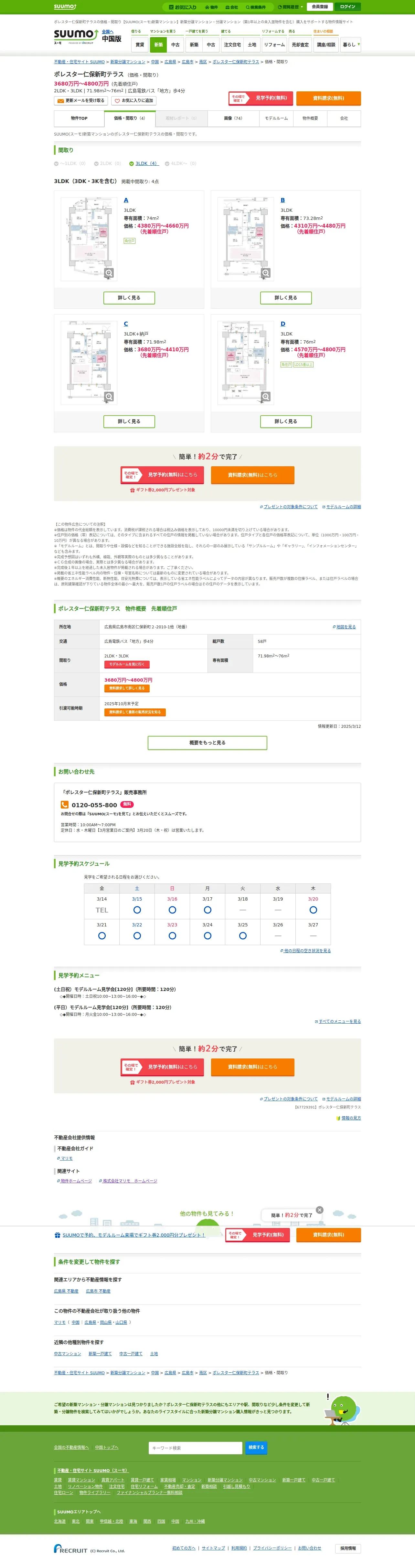Select the 3/15 Saturday reservation circle
The image size is (415, 1568).
[x=137, y=910]
